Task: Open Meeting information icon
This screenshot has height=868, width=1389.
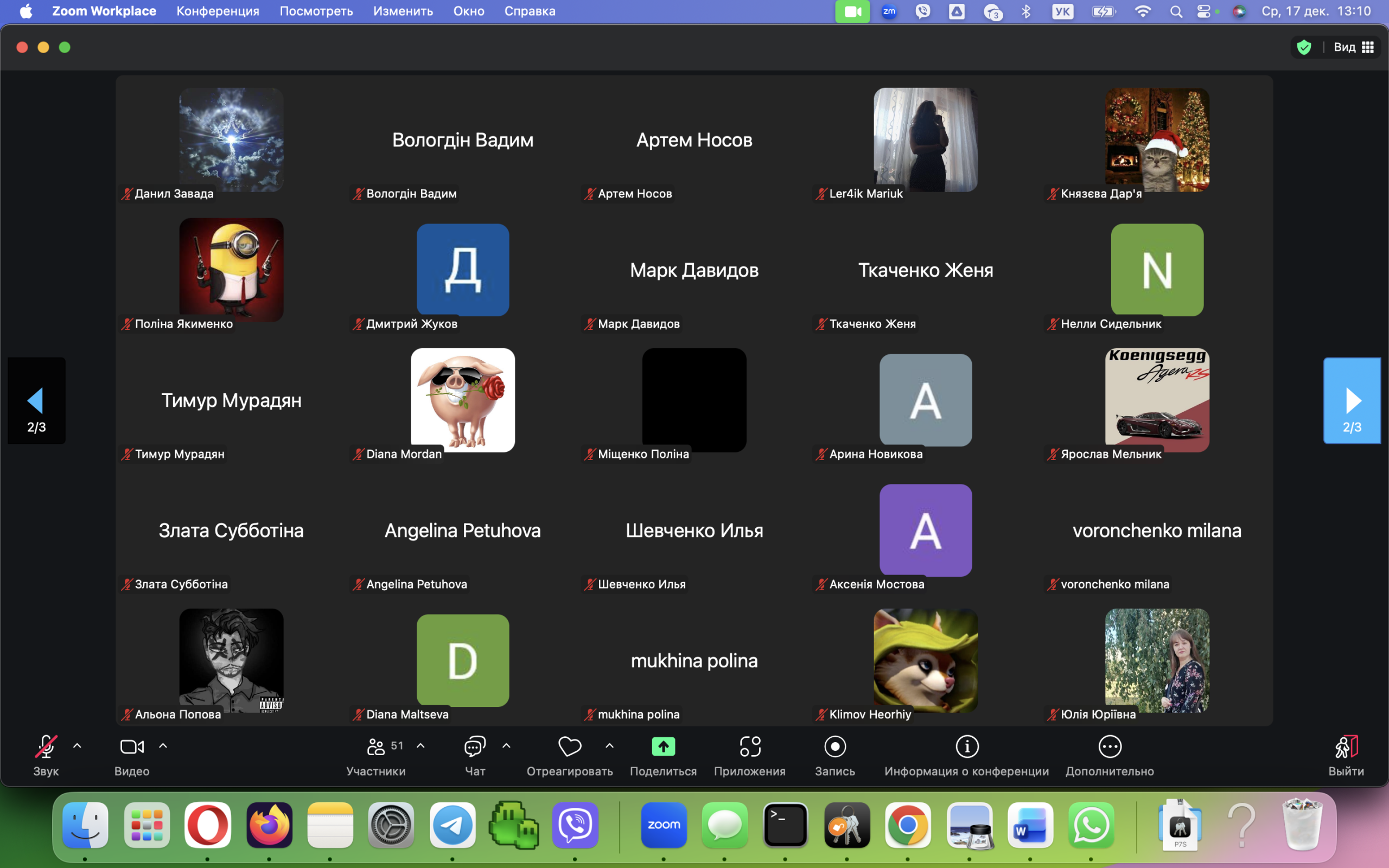Action: point(966,746)
